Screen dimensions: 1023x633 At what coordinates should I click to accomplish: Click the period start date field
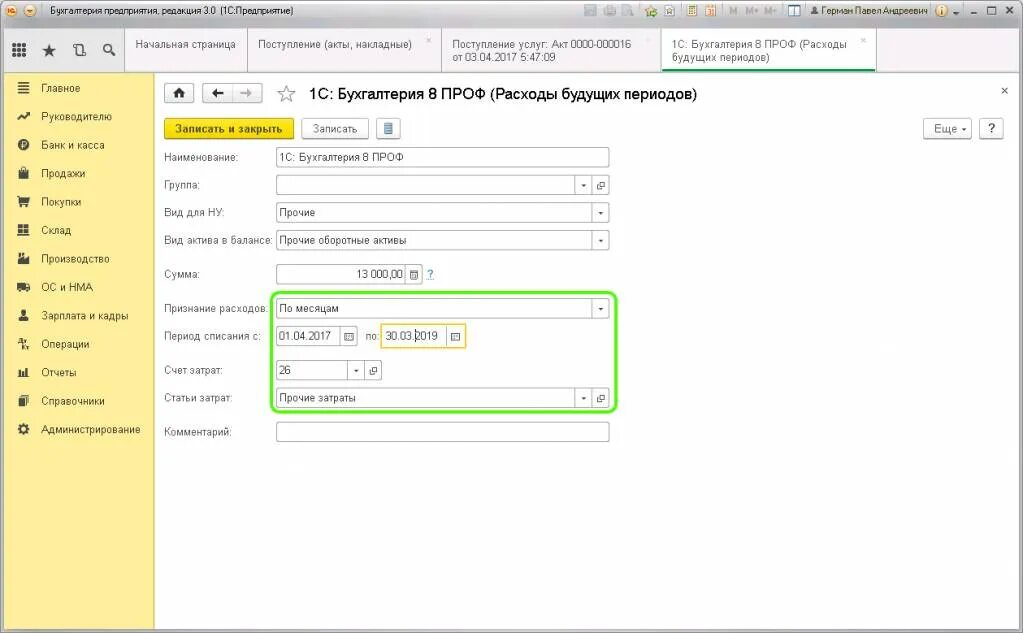308,337
